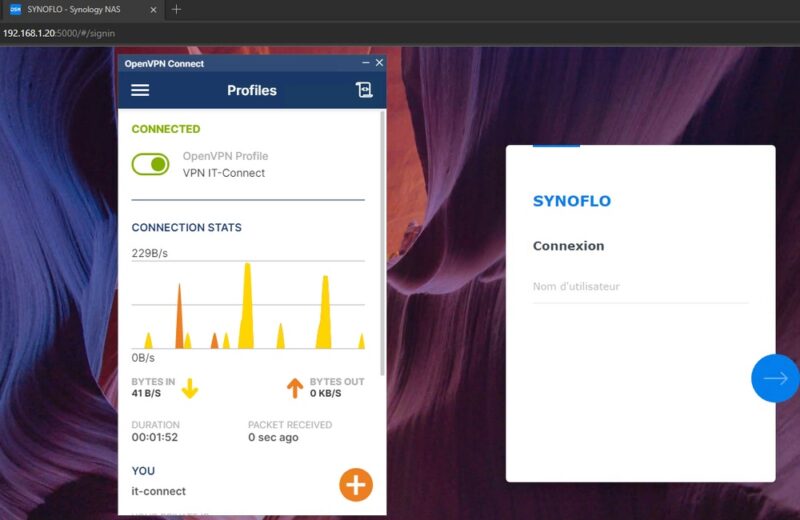The image size is (800, 520).
Task: Click the 41 B/S bytes in value
Action: coord(146,393)
